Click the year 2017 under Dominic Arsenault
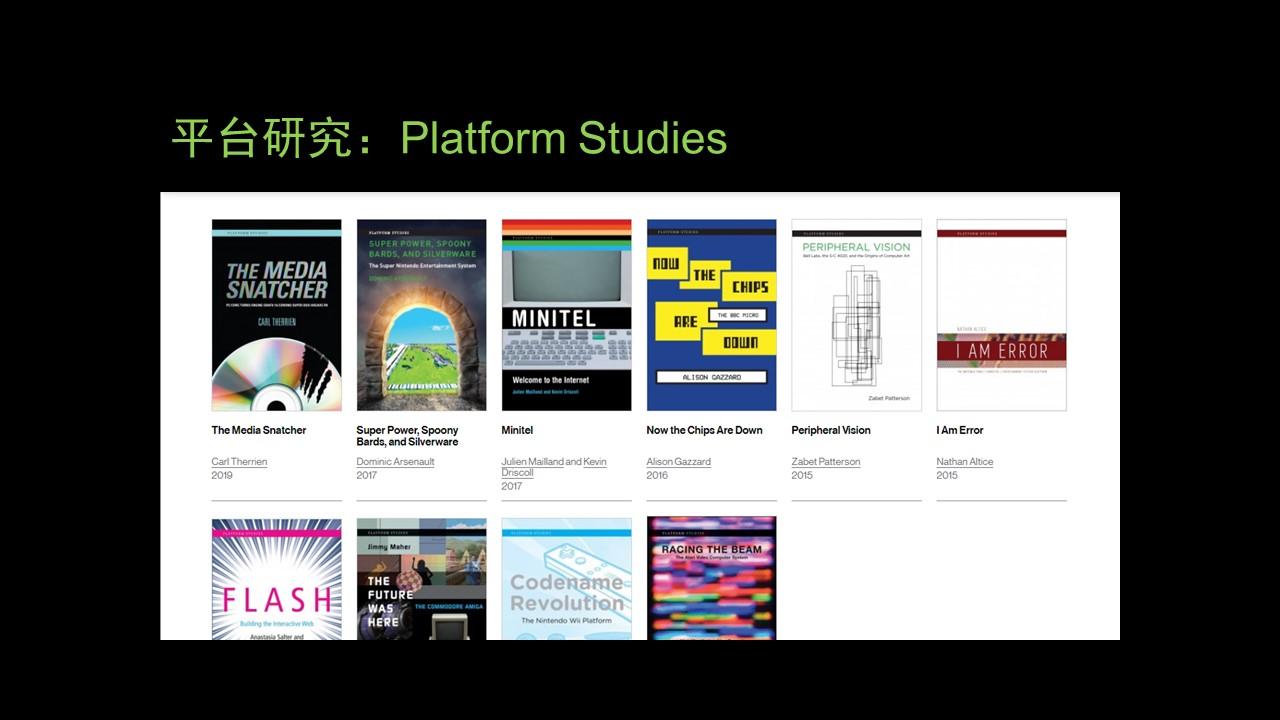 (x=367, y=475)
